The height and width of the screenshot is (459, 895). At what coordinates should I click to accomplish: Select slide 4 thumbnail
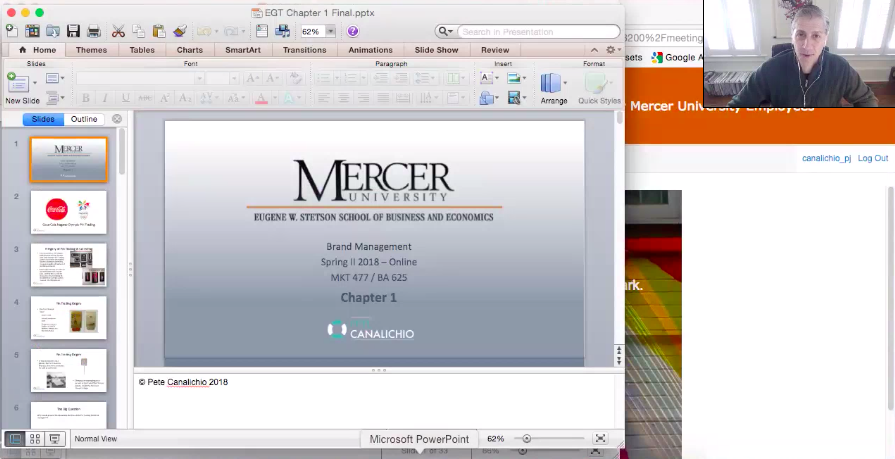point(68,317)
